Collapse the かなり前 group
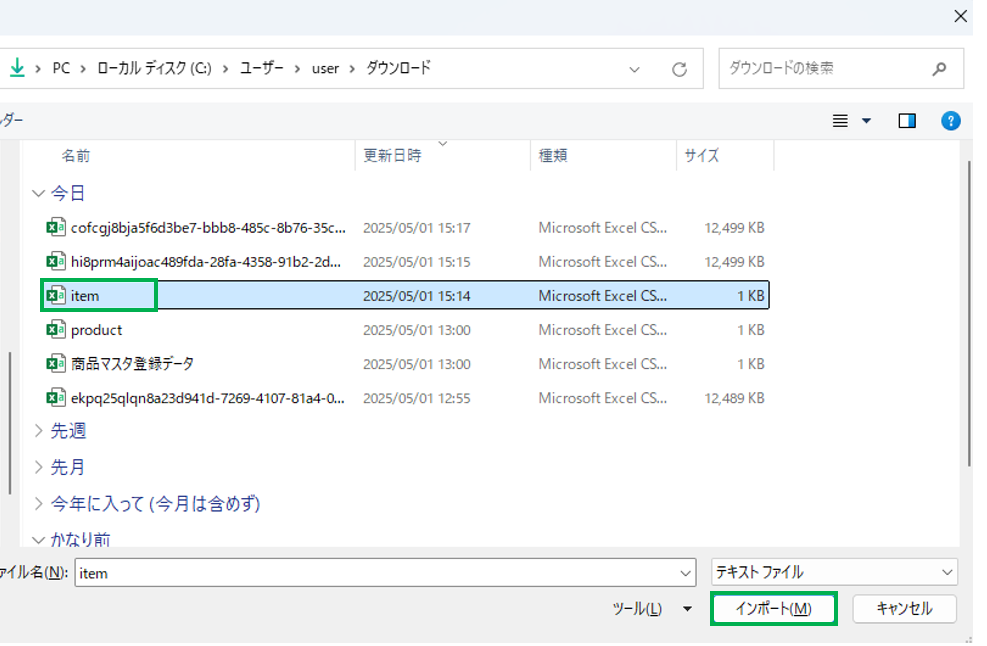This screenshot has width=987, height=646. pos(38,540)
